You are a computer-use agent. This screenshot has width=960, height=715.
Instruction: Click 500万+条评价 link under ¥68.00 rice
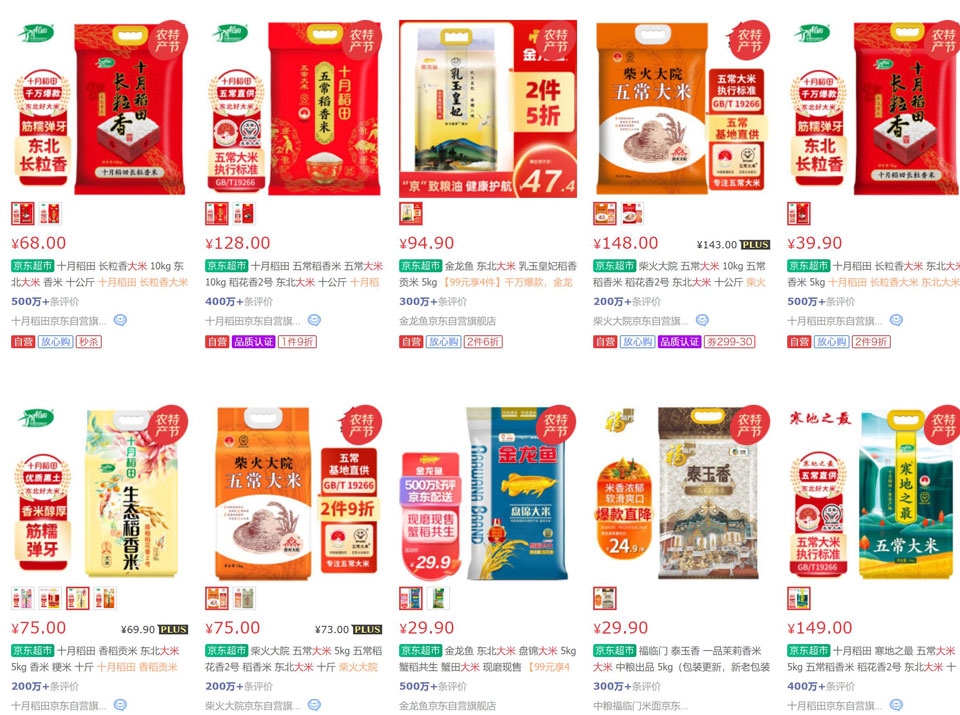click(45, 301)
